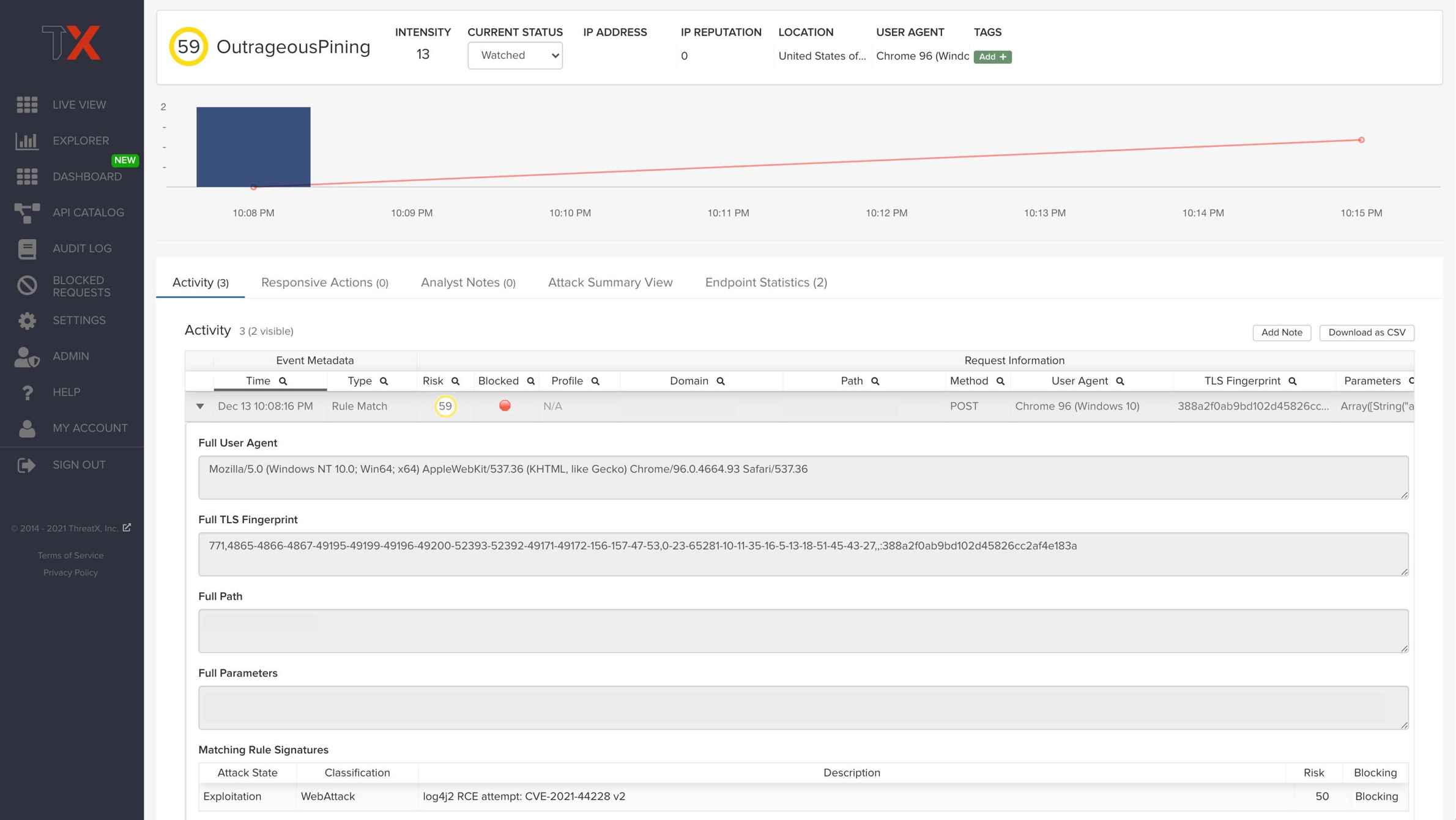Viewport: 1456px width, 820px height.
Task: Click the risk score 59 badge in header
Action: coord(188,47)
